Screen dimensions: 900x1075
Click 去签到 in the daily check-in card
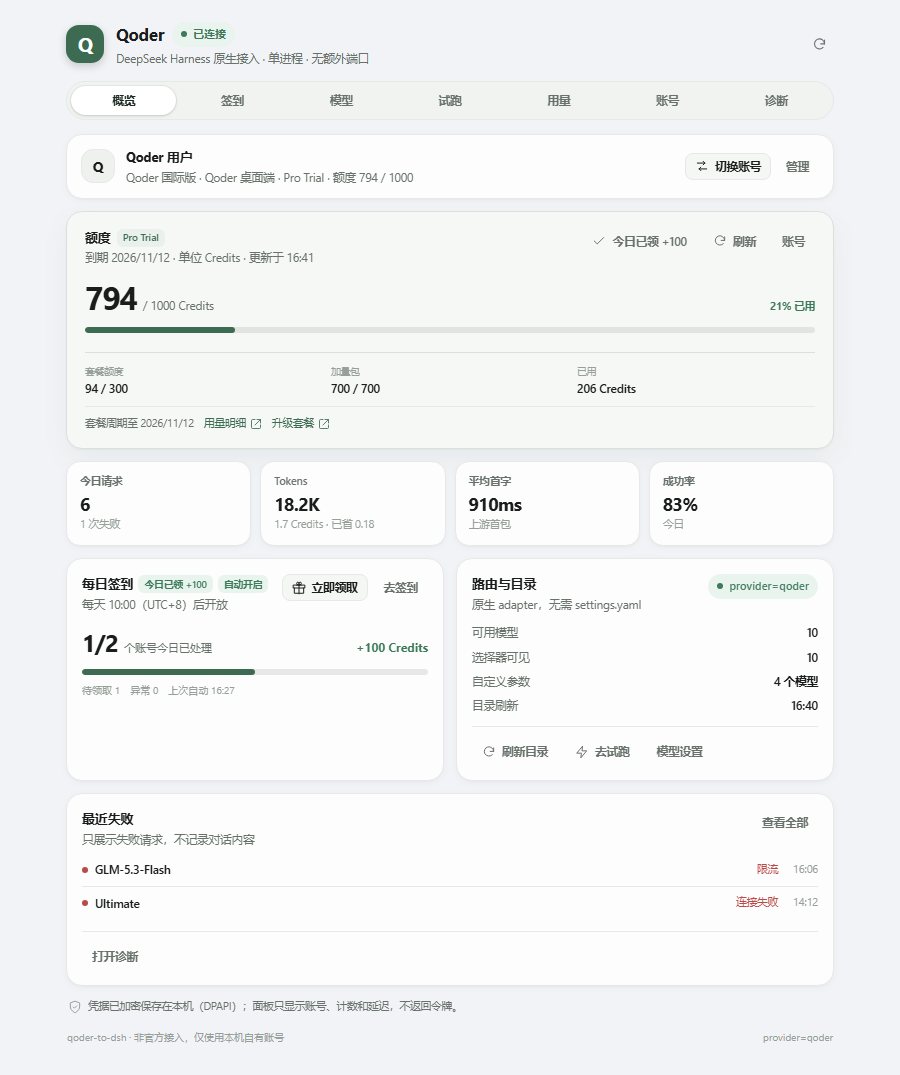pyautogui.click(x=400, y=588)
